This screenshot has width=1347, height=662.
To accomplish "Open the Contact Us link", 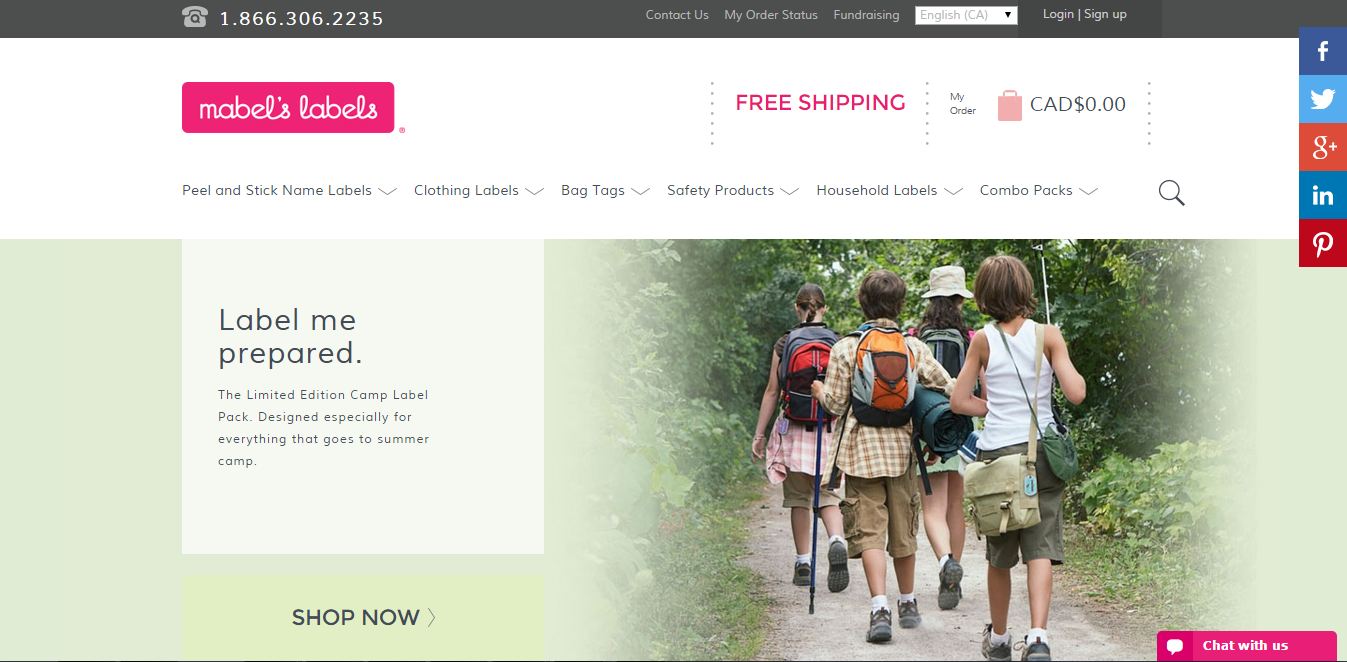I will click(x=677, y=15).
